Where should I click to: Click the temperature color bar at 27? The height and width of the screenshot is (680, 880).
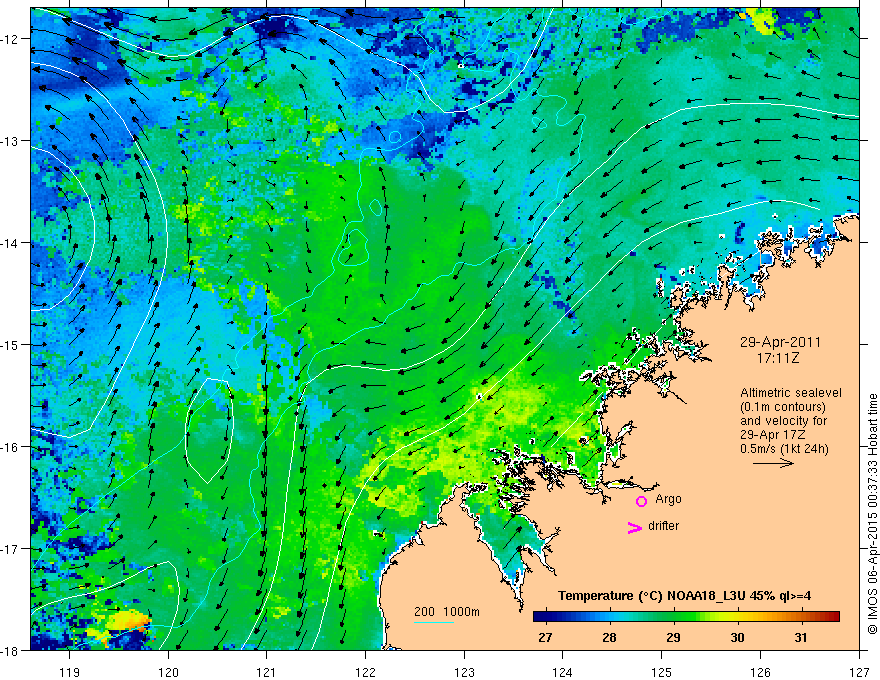(x=545, y=616)
